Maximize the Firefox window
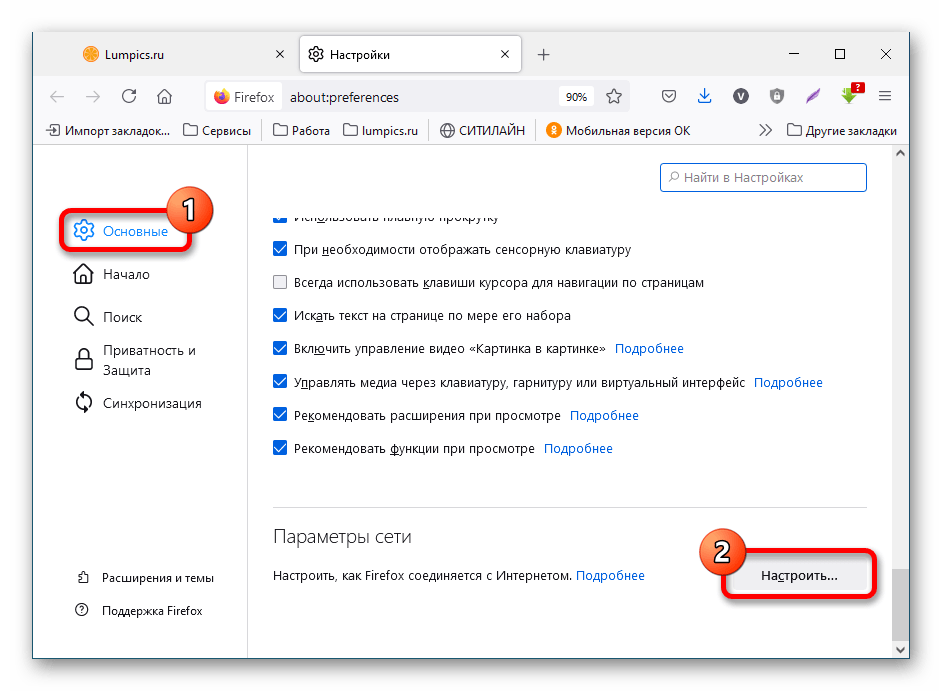Viewport: 942px width, 691px height. click(x=840, y=54)
